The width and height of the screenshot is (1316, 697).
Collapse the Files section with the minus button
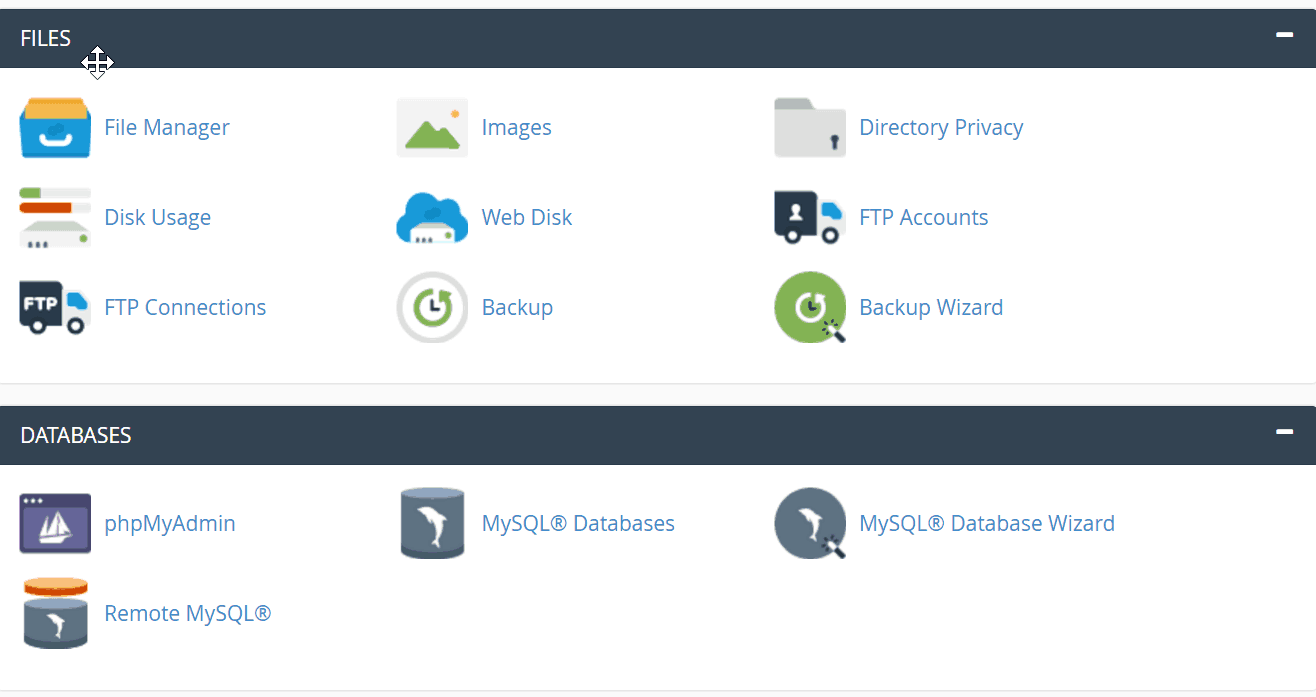[x=1284, y=35]
